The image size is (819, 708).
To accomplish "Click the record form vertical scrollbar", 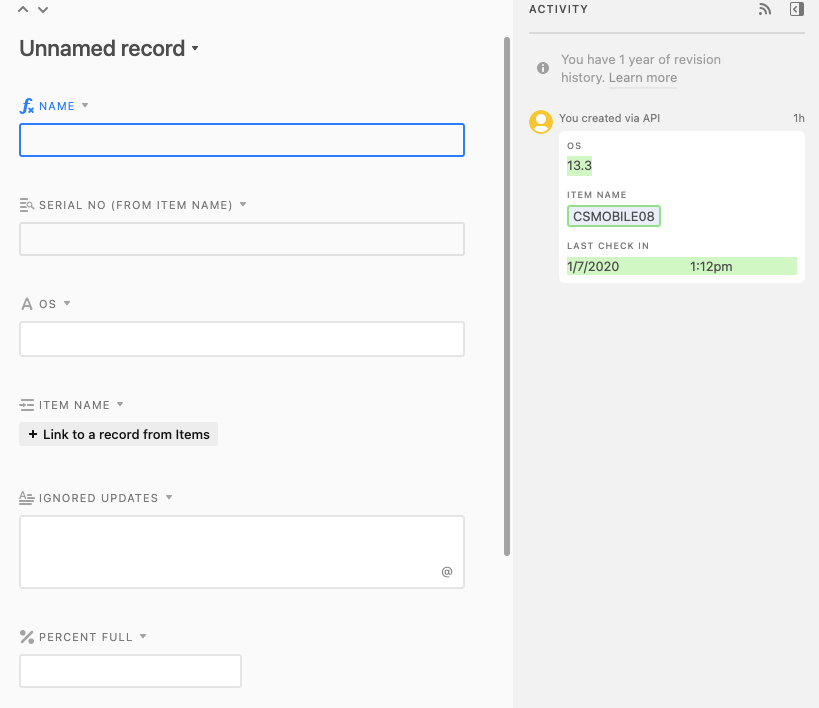I will [507, 296].
